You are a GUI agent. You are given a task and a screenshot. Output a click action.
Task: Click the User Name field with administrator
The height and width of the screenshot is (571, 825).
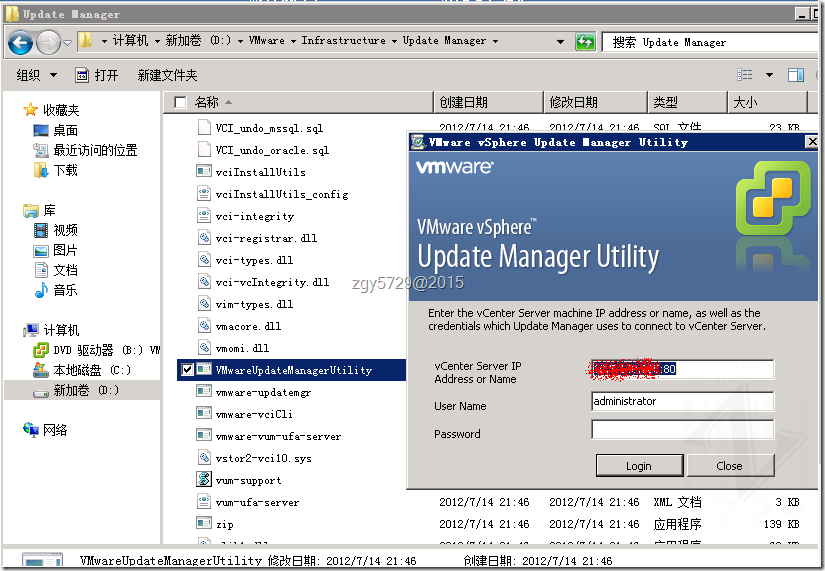pos(682,402)
